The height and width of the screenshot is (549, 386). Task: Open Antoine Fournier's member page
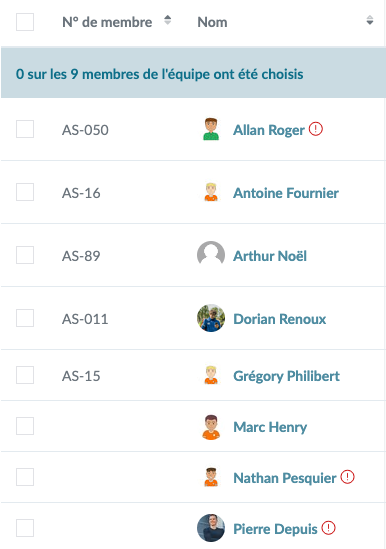click(x=286, y=193)
